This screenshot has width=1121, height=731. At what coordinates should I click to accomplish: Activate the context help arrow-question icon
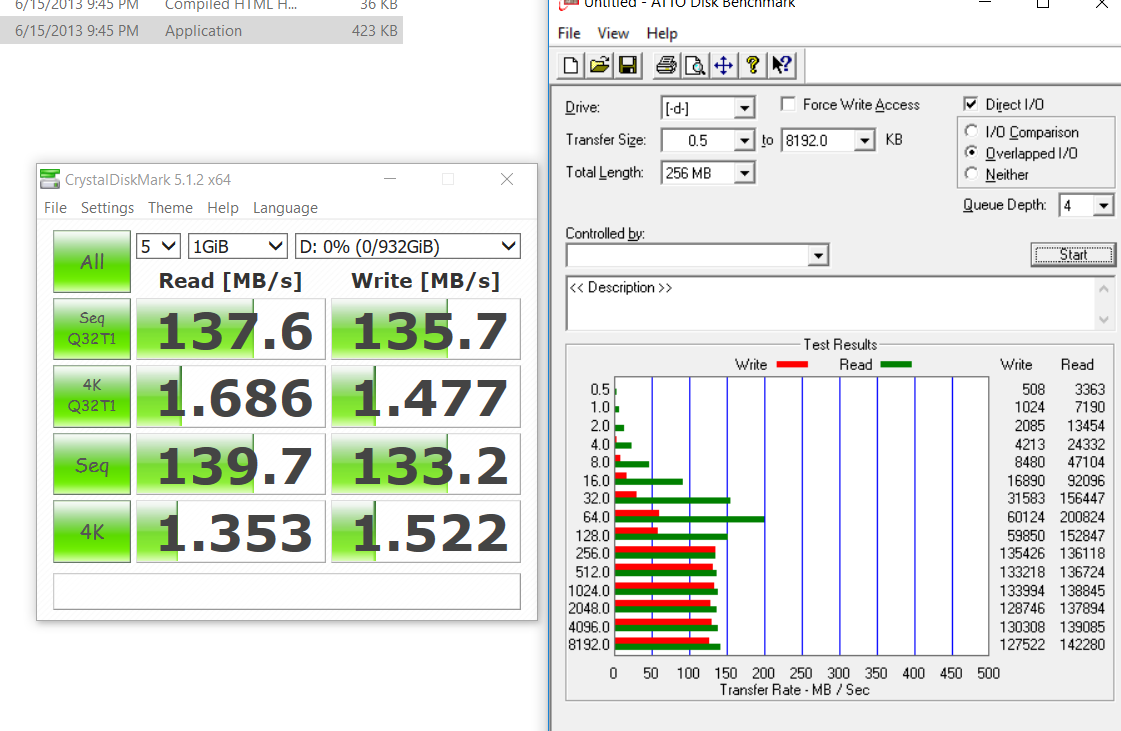point(781,66)
